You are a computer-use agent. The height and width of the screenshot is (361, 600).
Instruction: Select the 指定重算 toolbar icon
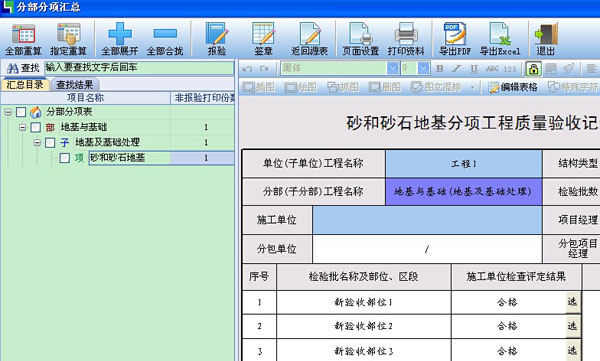click(69, 39)
